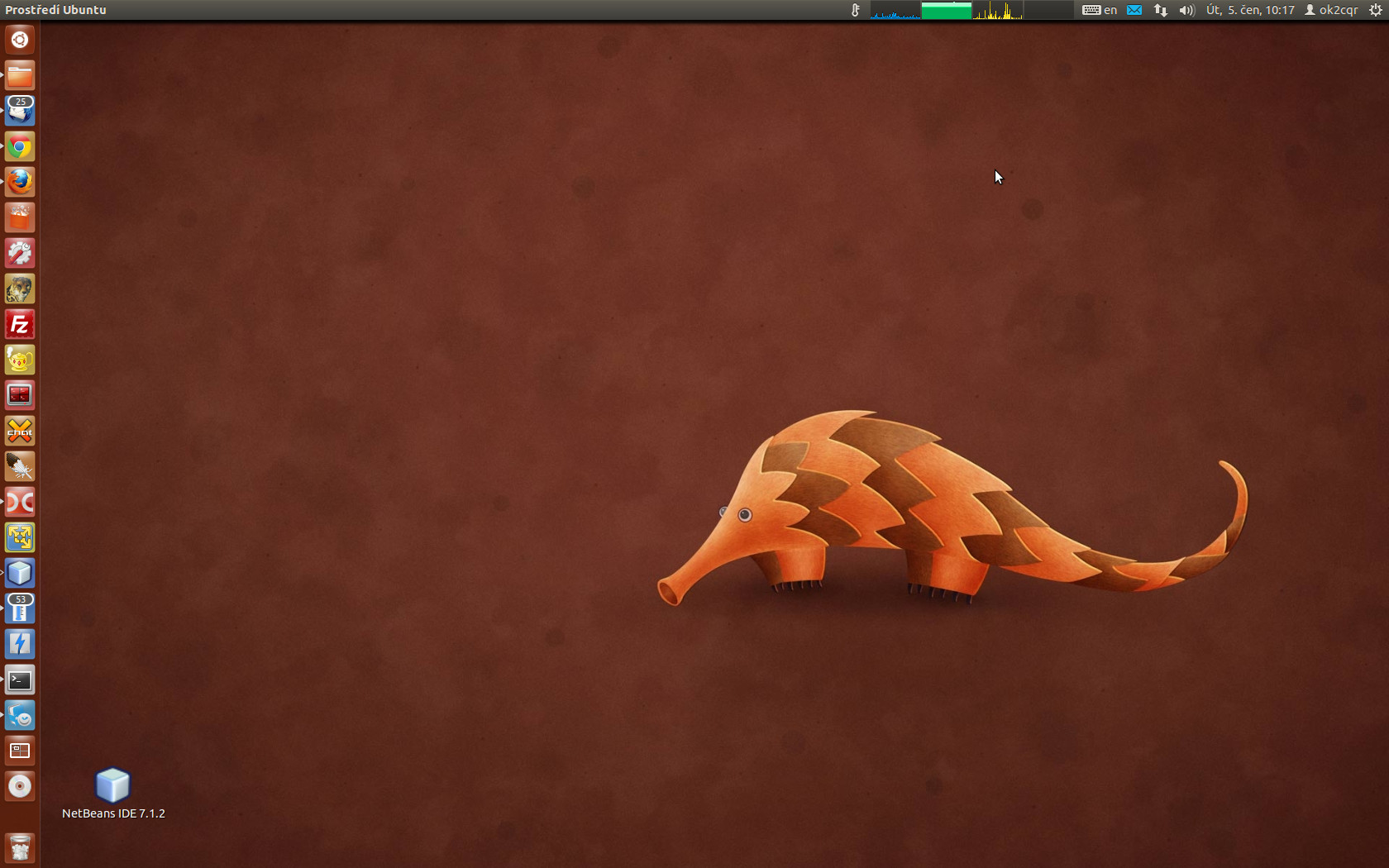1389x868 pixels.
Task: Expand the network connections indicator
Action: click(x=1161, y=10)
